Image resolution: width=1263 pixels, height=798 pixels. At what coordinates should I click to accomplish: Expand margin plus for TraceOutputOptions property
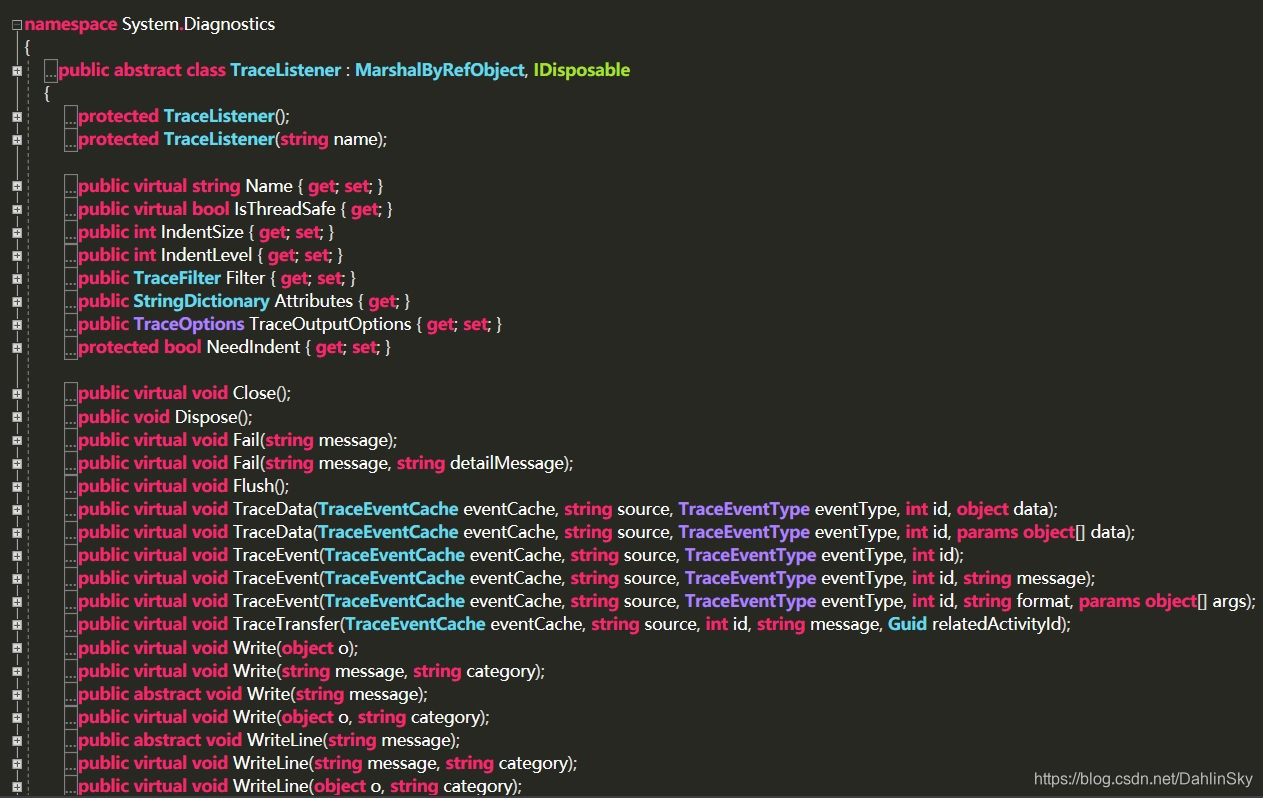(17, 324)
